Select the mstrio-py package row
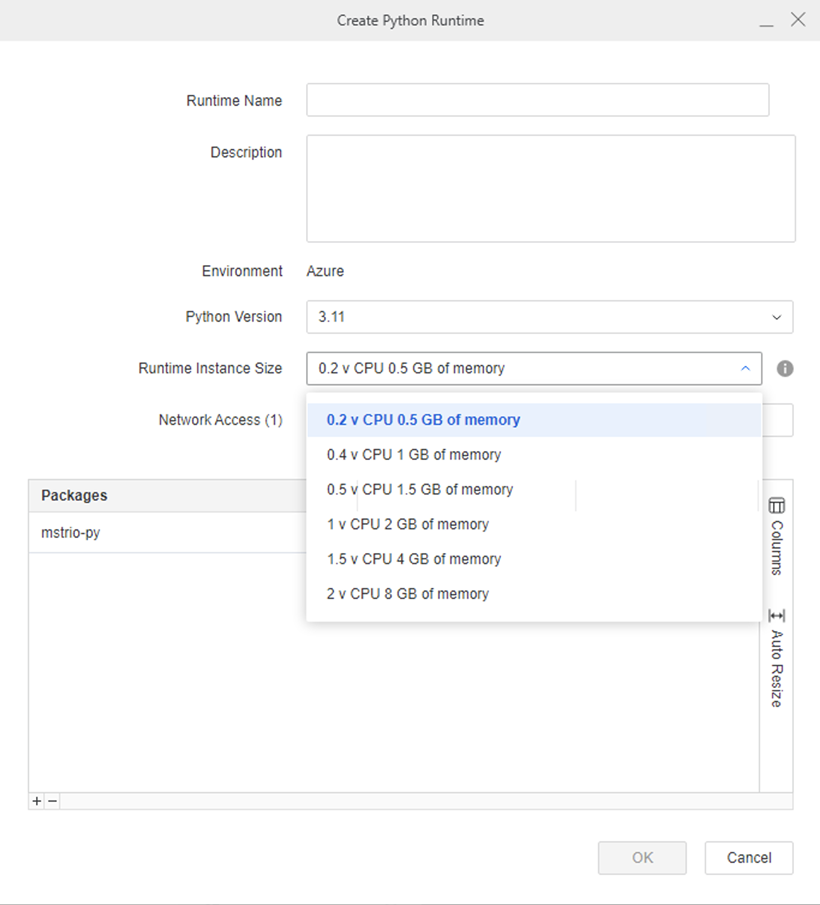820x905 pixels. click(x=160, y=533)
